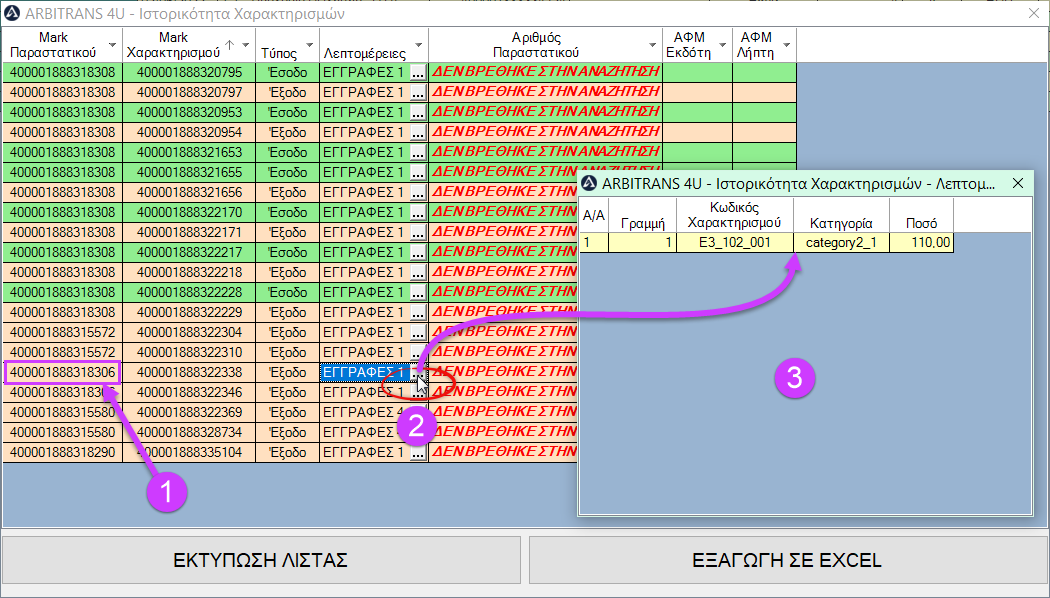Viewport: 1050px width, 598px height.
Task: Open details button for row 400001888320795
Action: pyautogui.click(x=418, y=72)
